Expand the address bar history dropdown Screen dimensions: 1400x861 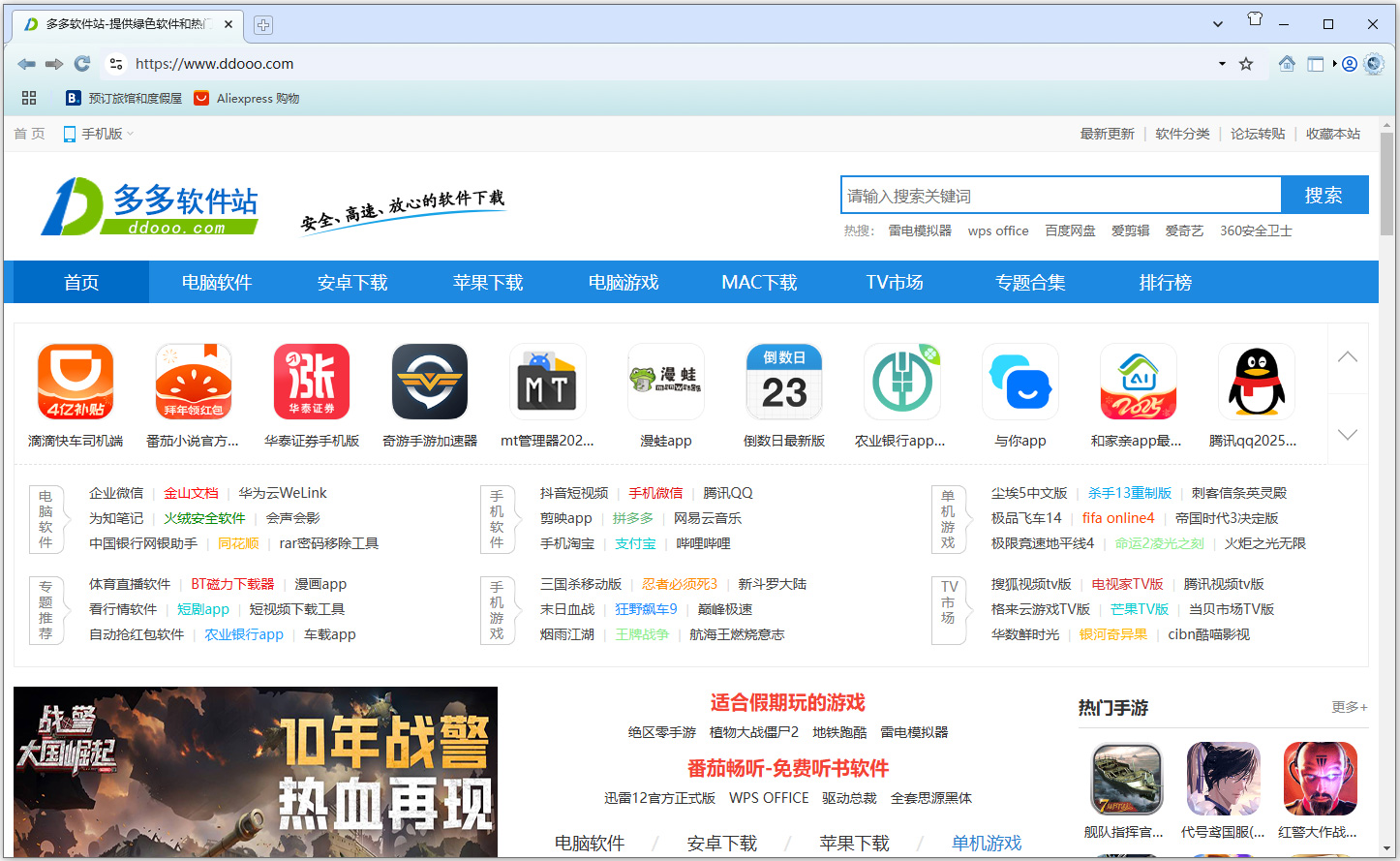pos(1222,64)
